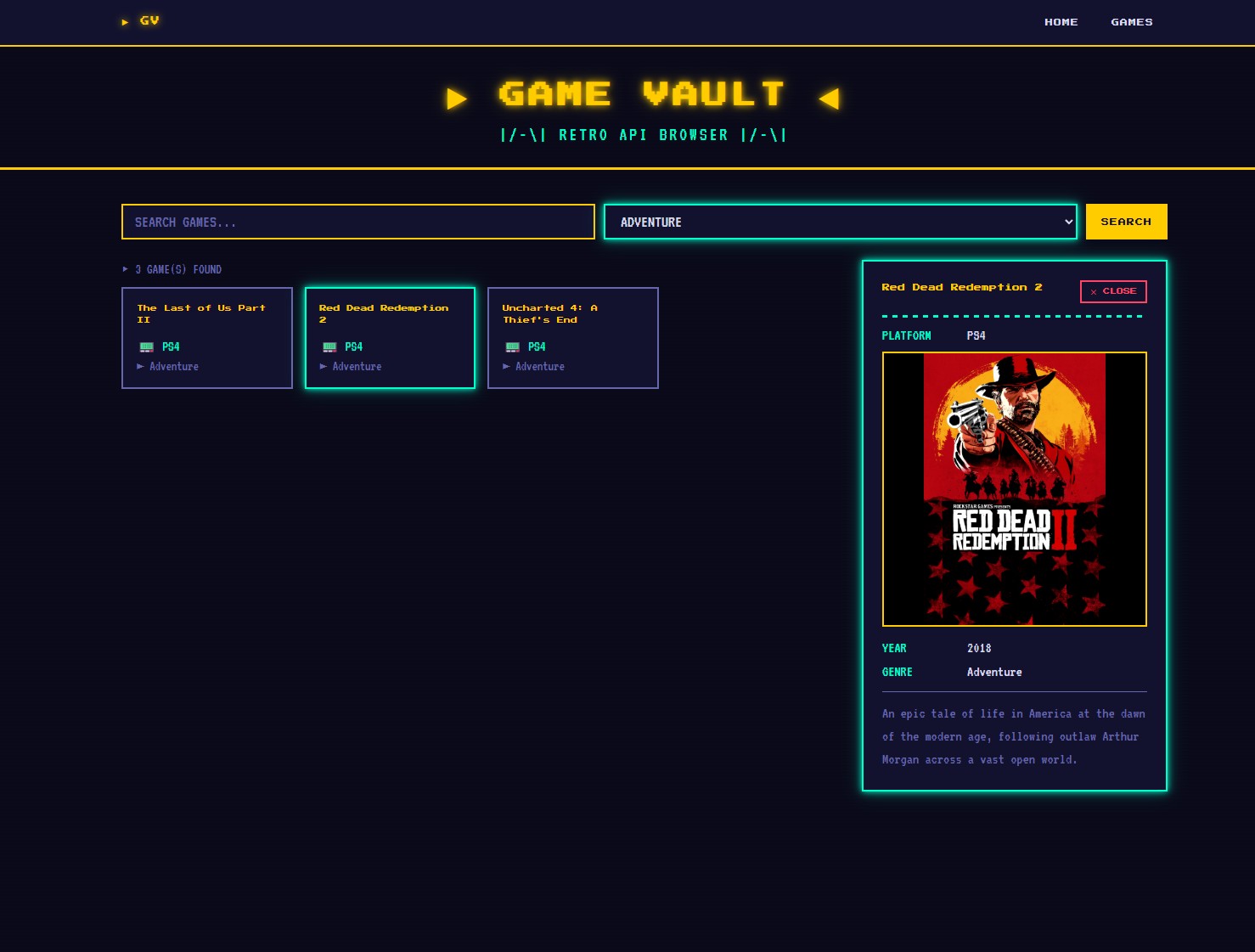This screenshot has height=952, width=1255.
Task: Open The Last of Us Part II card
Action: point(207,338)
